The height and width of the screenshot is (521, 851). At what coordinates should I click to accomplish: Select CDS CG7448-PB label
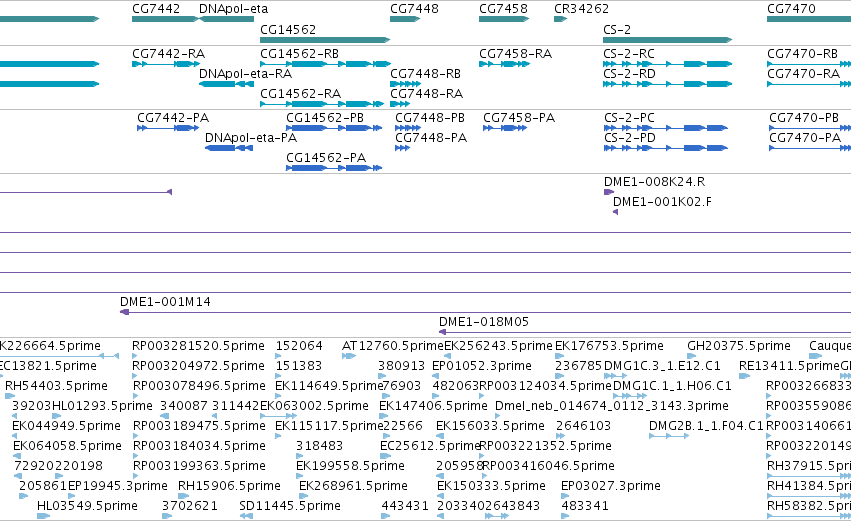430,118
